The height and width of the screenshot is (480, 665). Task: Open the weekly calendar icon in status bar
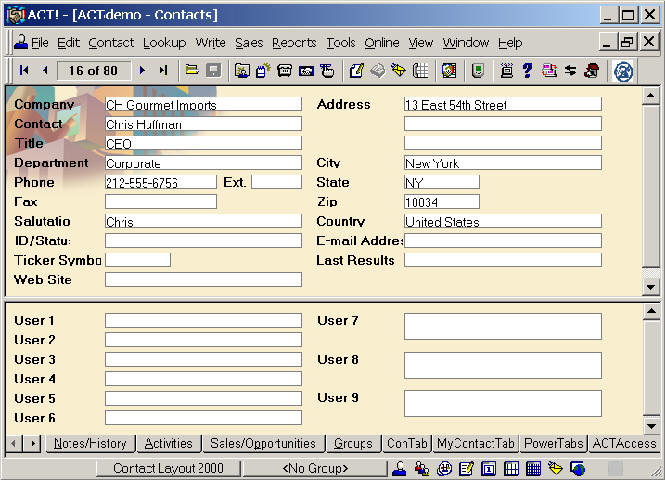pyautogui.click(x=511, y=468)
